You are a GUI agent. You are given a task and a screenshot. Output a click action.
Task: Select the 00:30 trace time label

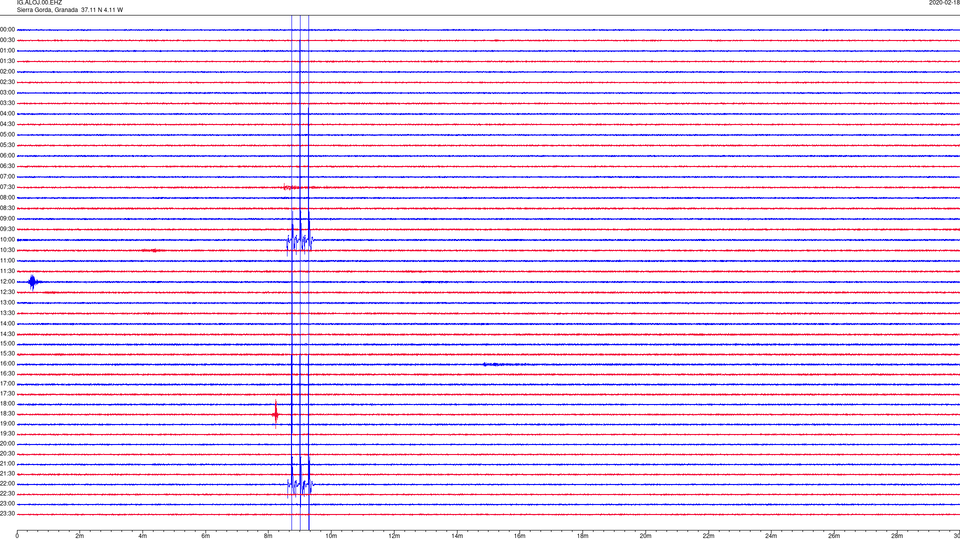point(7,40)
